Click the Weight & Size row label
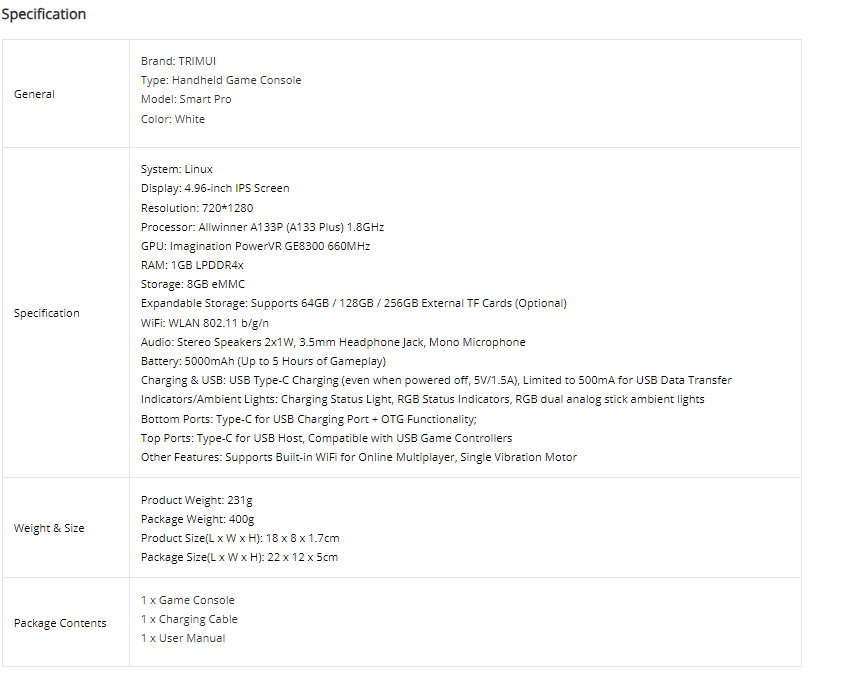 pos(49,528)
